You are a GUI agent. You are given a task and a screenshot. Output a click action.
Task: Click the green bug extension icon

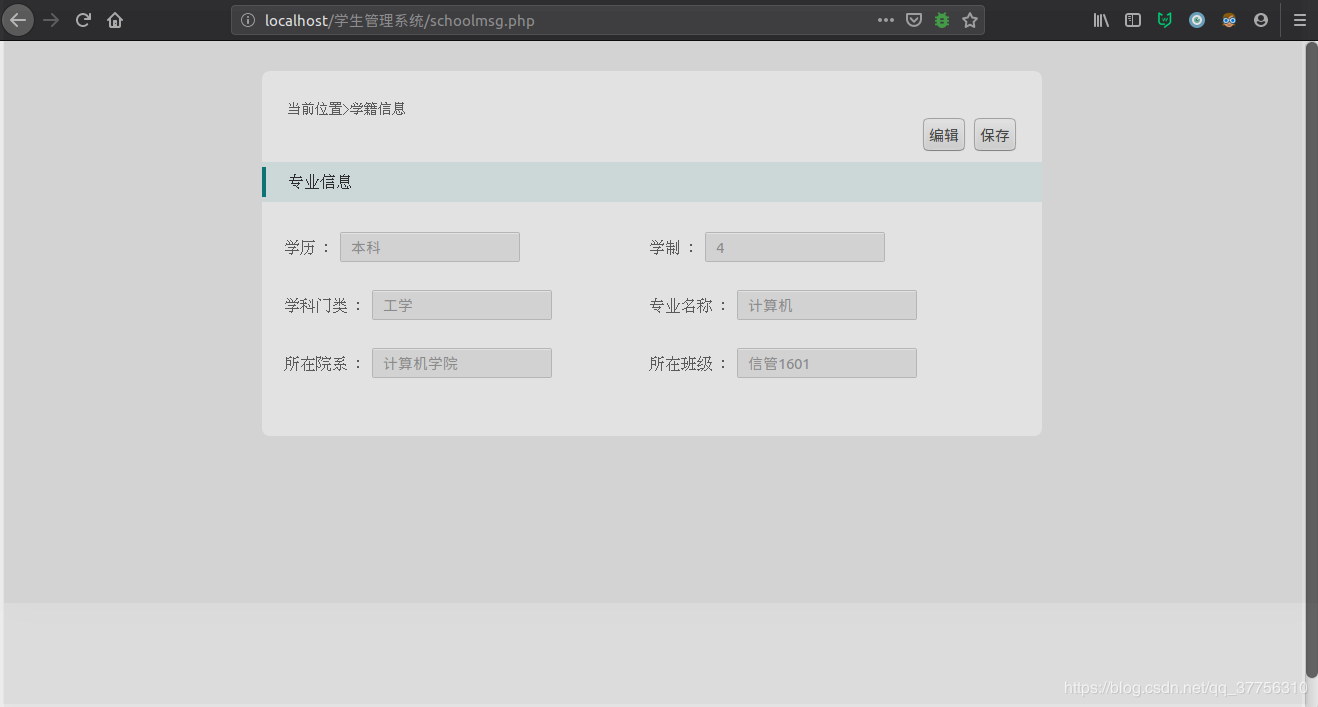coord(941,19)
